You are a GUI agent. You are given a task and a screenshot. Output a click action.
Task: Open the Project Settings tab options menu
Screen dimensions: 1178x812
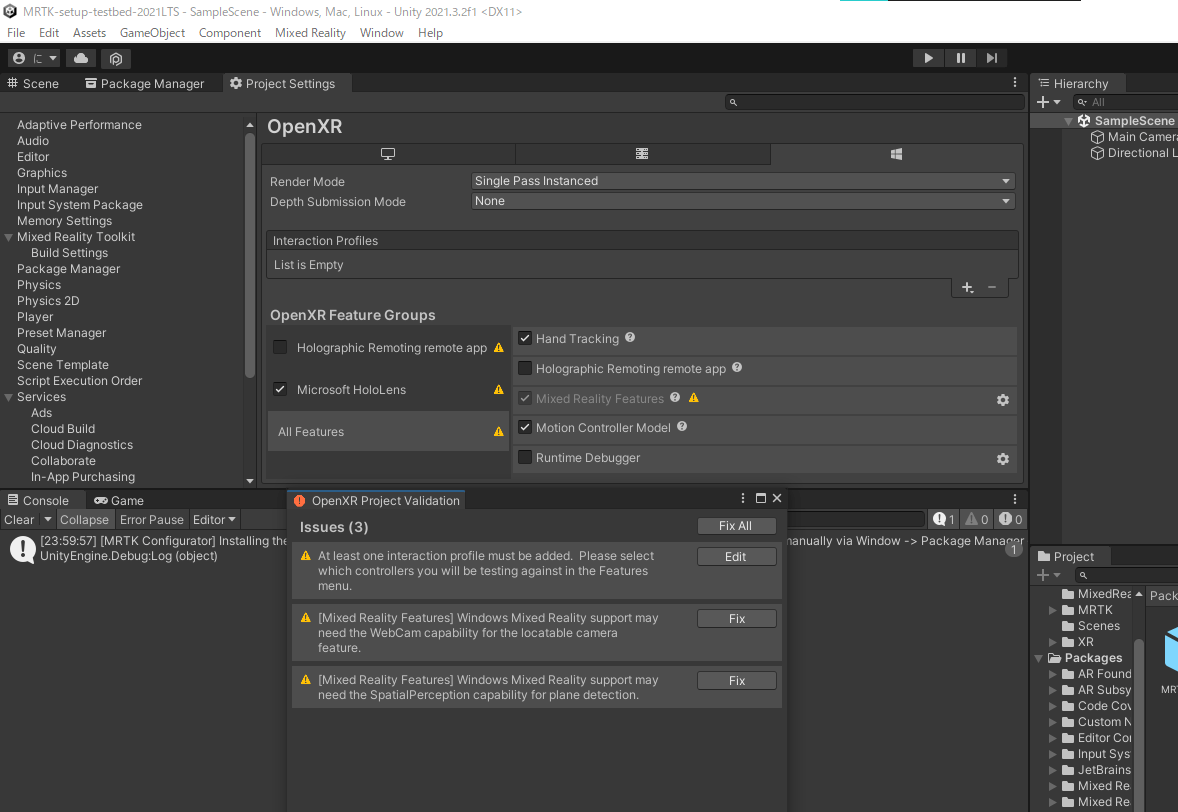point(1014,83)
